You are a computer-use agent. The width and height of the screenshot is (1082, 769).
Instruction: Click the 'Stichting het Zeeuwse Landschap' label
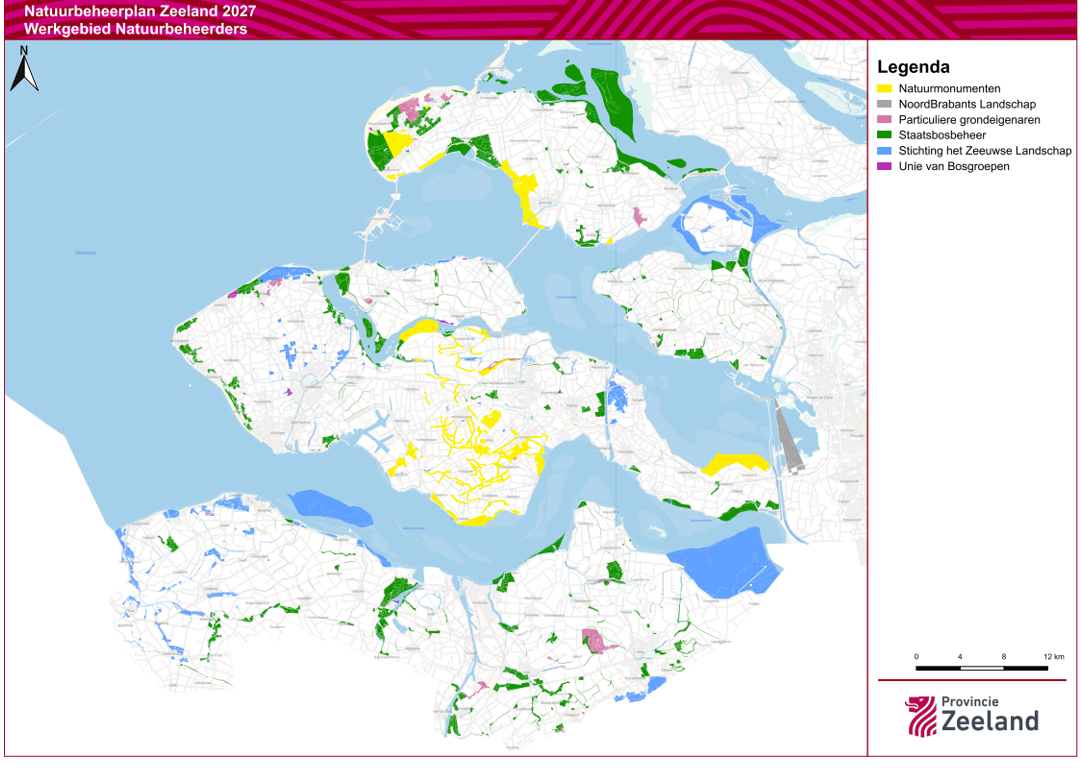pyautogui.click(x=985, y=150)
